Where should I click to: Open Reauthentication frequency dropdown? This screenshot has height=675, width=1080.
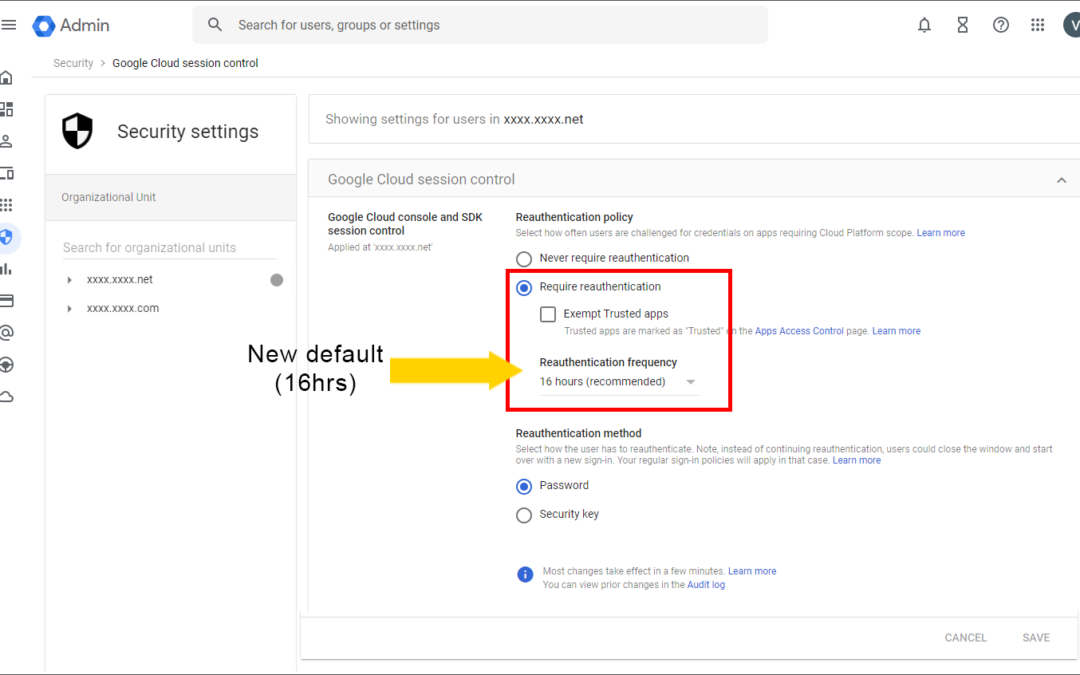tap(619, 382)
